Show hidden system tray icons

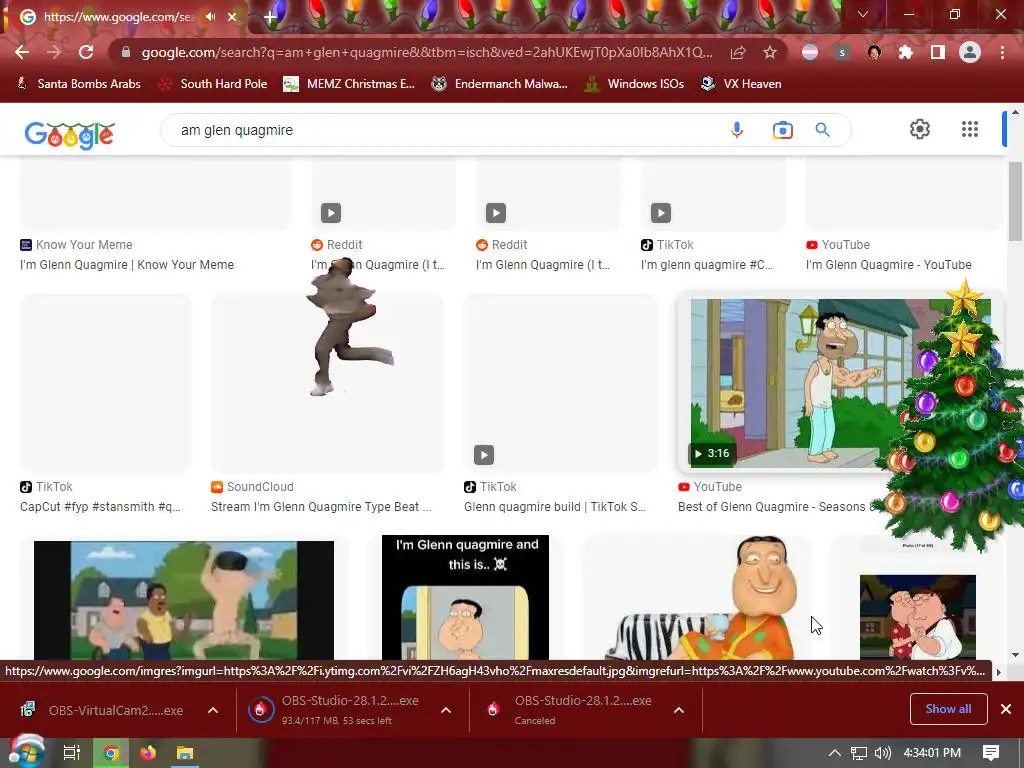coord(835,753)
